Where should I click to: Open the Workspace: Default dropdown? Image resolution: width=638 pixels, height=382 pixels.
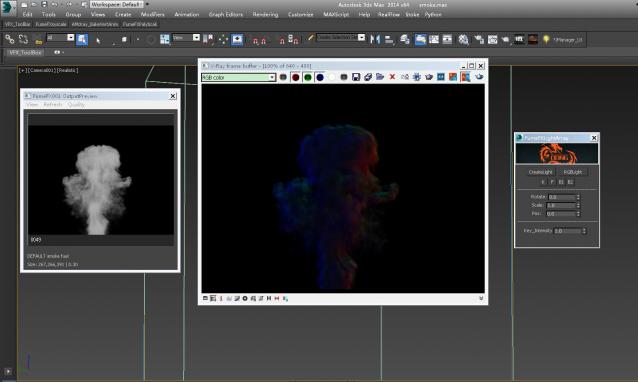118,4
